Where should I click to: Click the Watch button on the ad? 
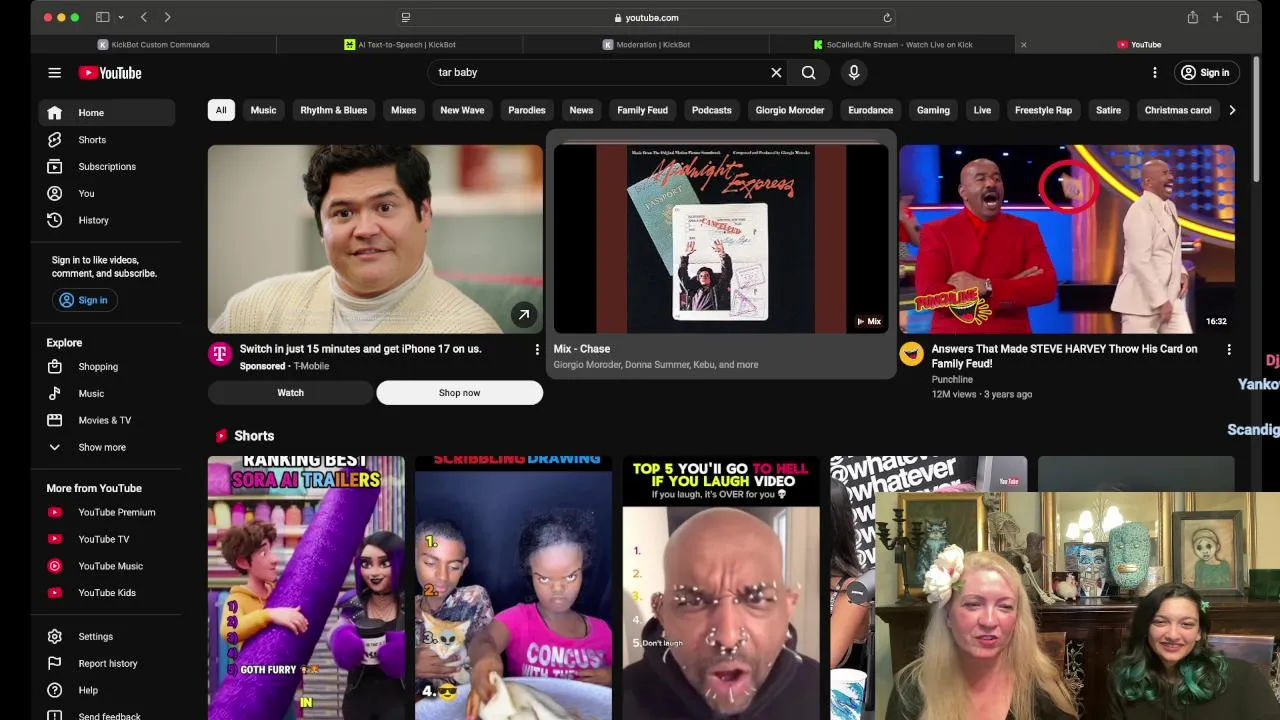[x=290, y=393]
